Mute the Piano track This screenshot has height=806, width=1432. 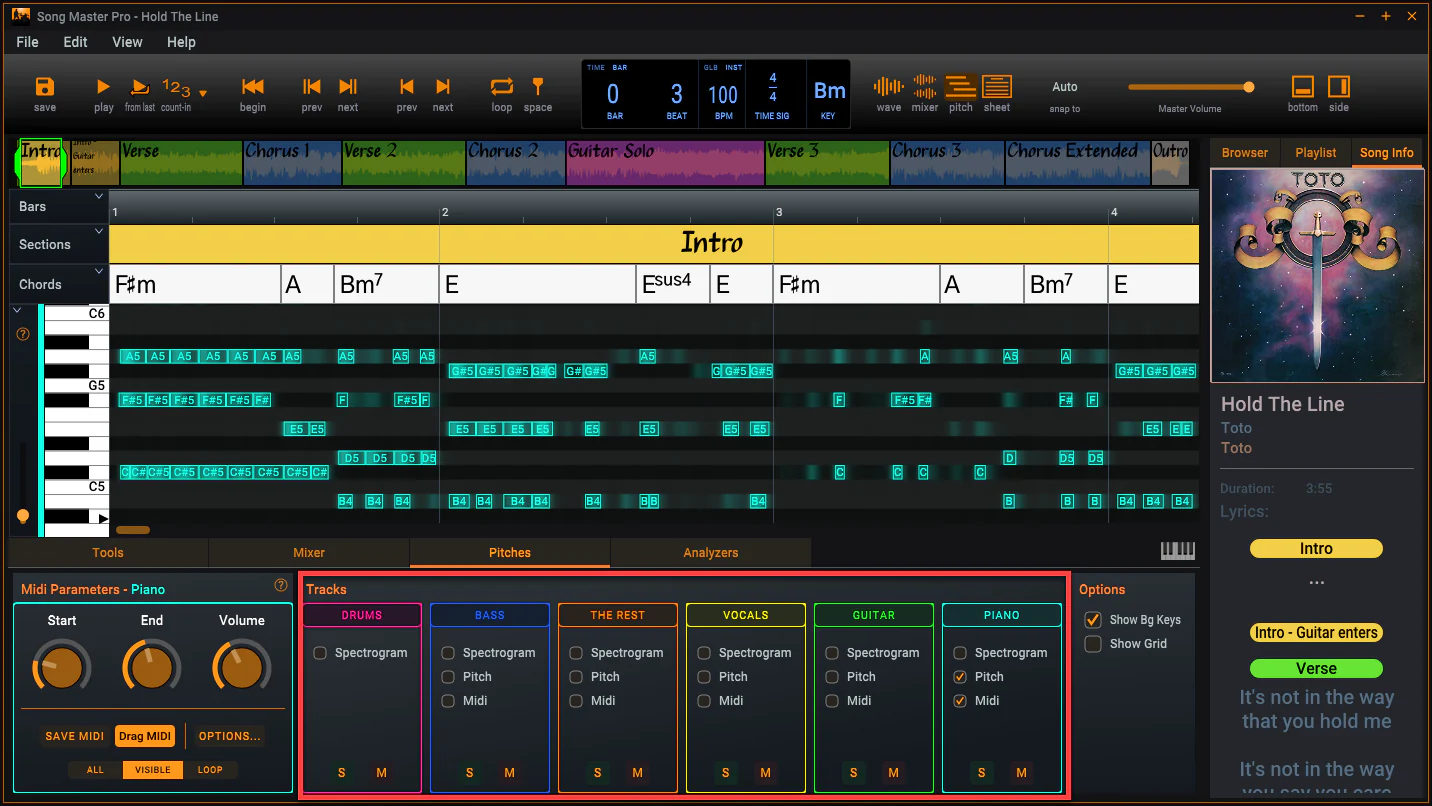pos(1021,772)
